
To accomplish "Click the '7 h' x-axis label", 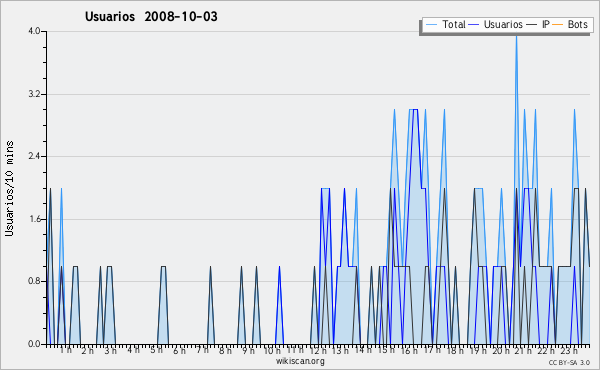I will tap(202, 350).
